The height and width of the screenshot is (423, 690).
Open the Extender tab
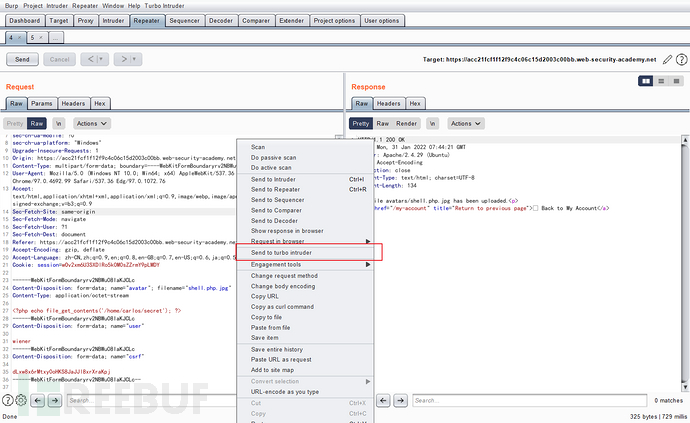click(x=292, y=21)
